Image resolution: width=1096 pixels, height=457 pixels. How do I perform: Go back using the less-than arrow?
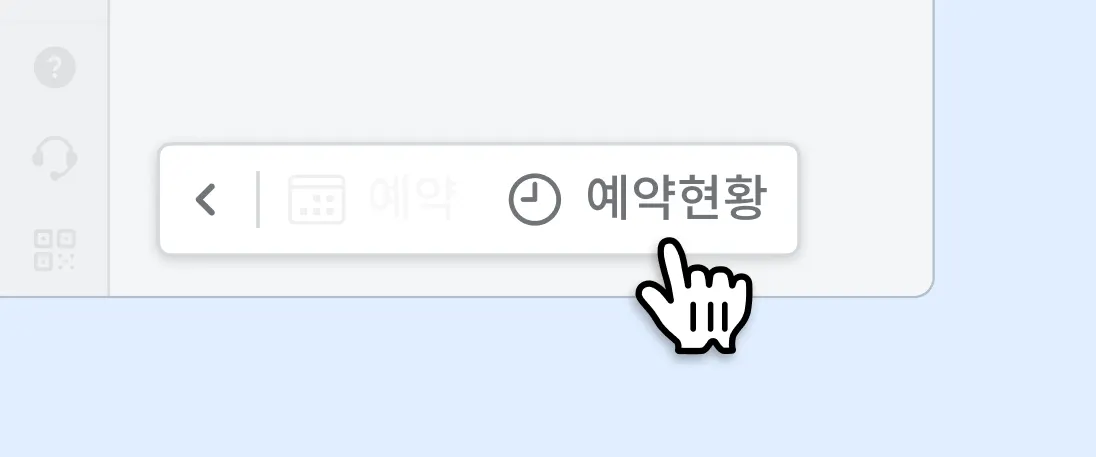point(206,200)
